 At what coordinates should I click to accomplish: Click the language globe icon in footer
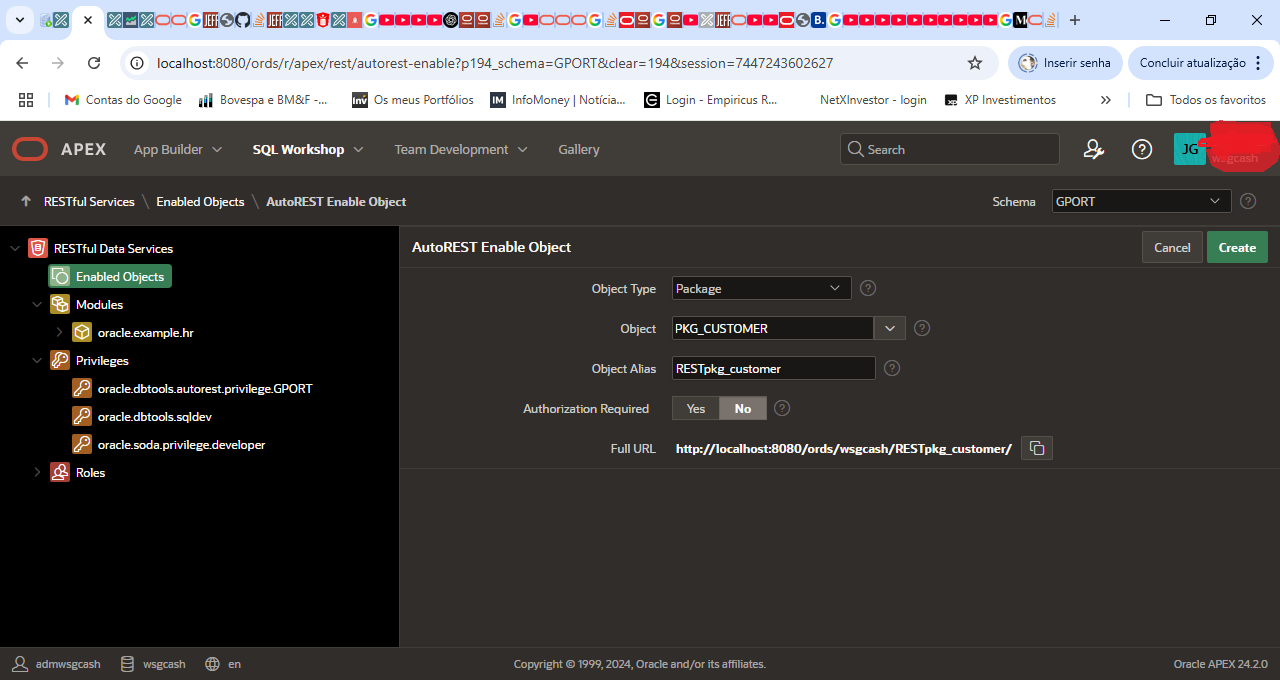(212, 664)
